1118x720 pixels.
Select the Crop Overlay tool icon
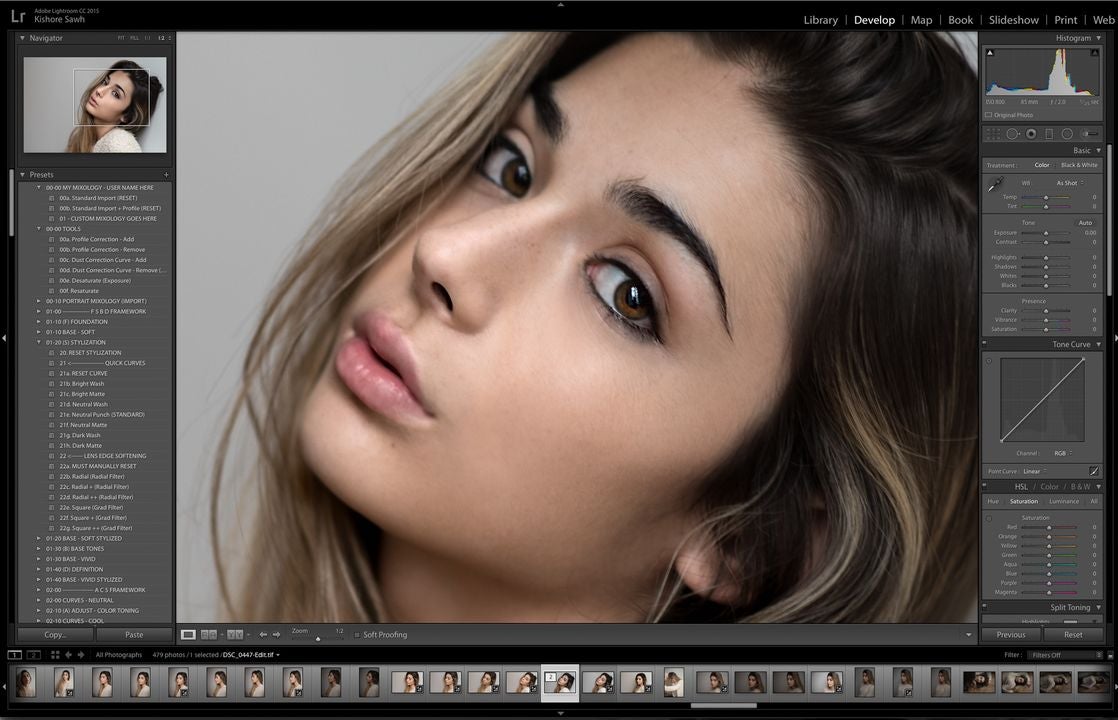pos(993,133)
